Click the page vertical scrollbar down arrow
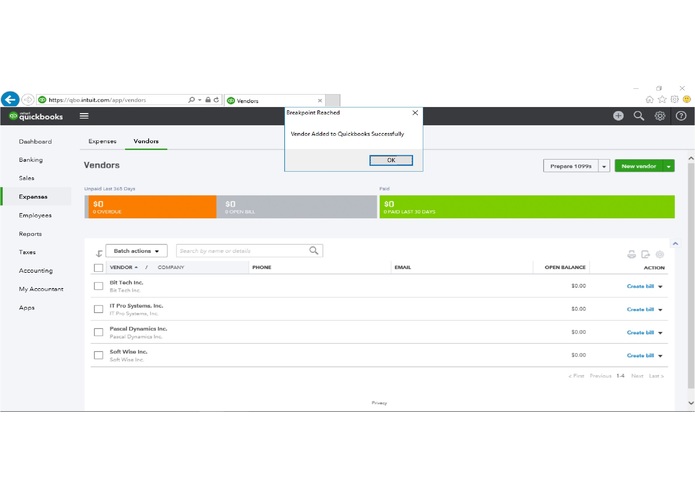The width and height of the screenshot is (695, 494). coord(691,403)
